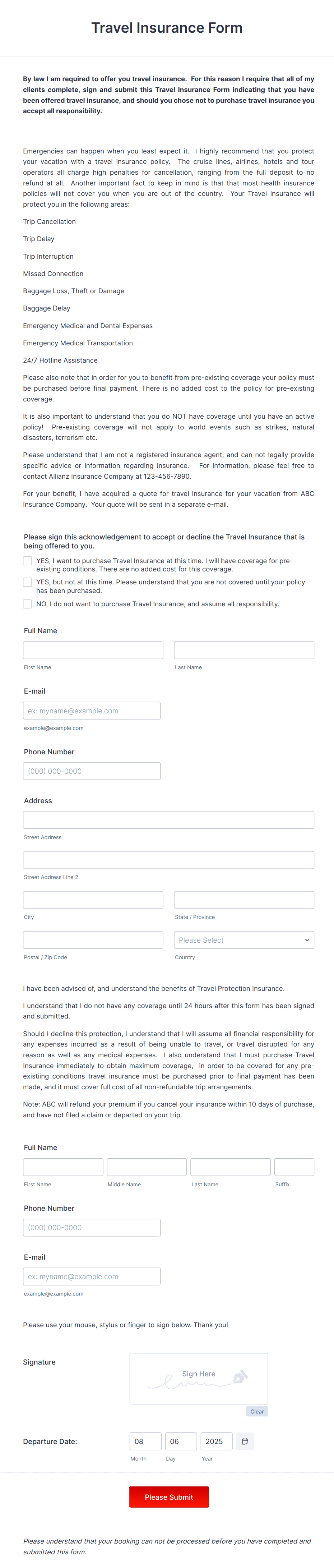Image resolution: width=334 pixels, height=1568 pixels.
Task: Click the First Name field
Action: pos(92,649)
